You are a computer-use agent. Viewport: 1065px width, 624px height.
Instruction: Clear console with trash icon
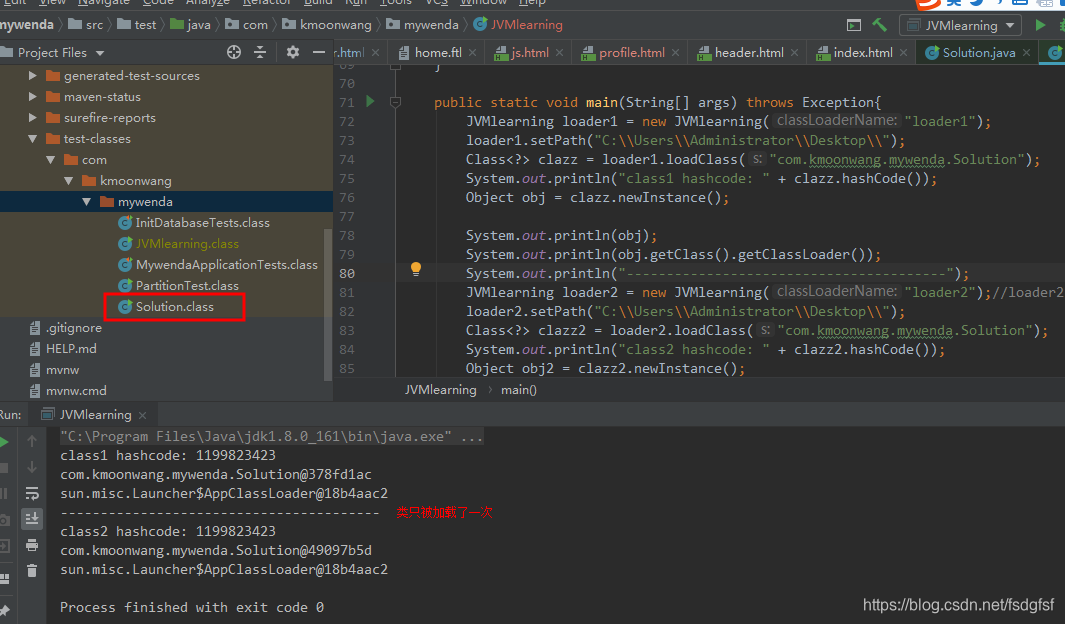(32, 571)
